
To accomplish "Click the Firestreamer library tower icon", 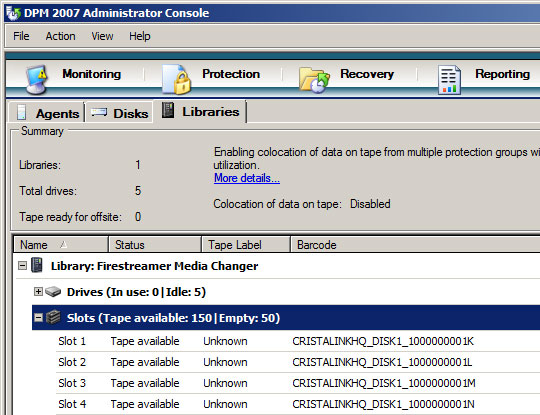I will click(37, 265).
